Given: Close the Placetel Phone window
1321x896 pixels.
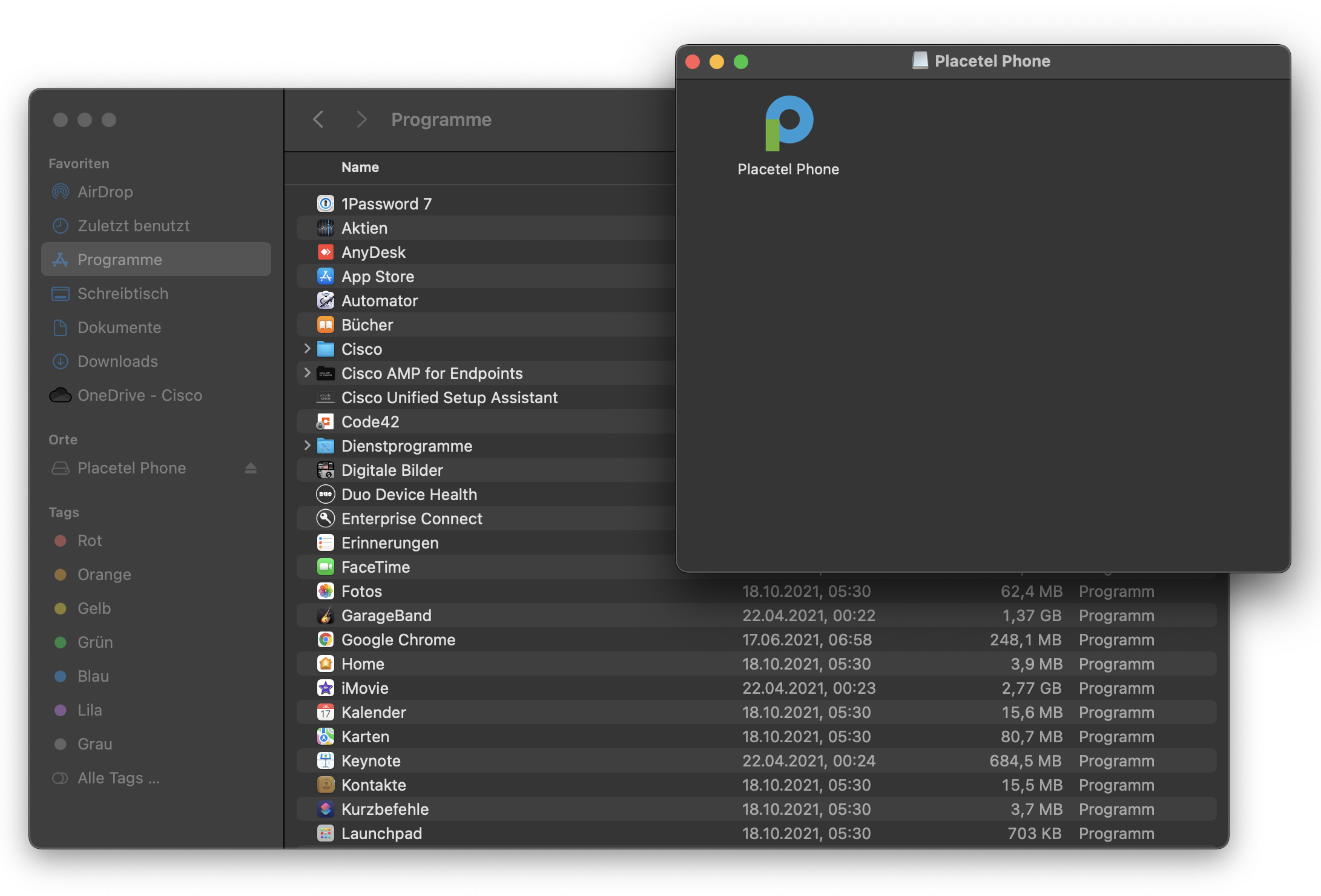Looking at the screenshot, I should pyautogui.click(x=693, y=62).
